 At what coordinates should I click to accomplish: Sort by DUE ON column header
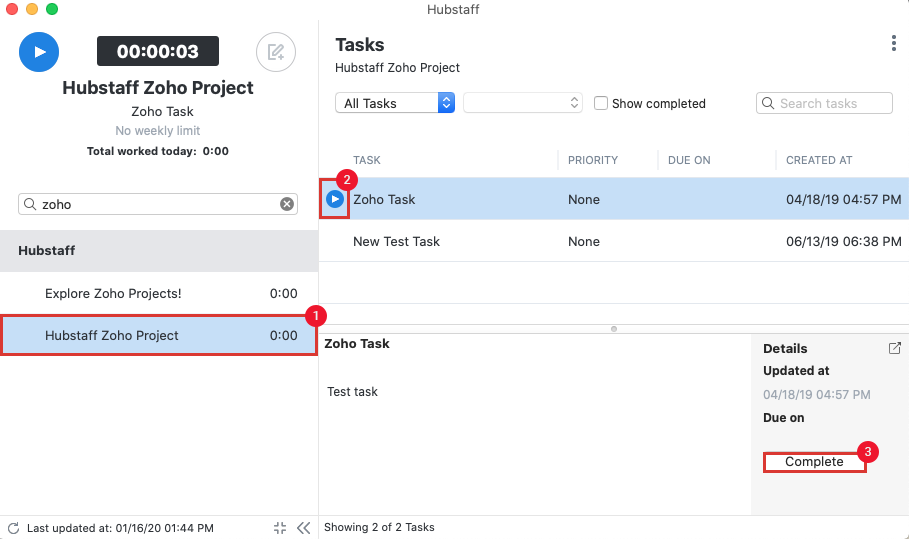click(x=689, y=160)
